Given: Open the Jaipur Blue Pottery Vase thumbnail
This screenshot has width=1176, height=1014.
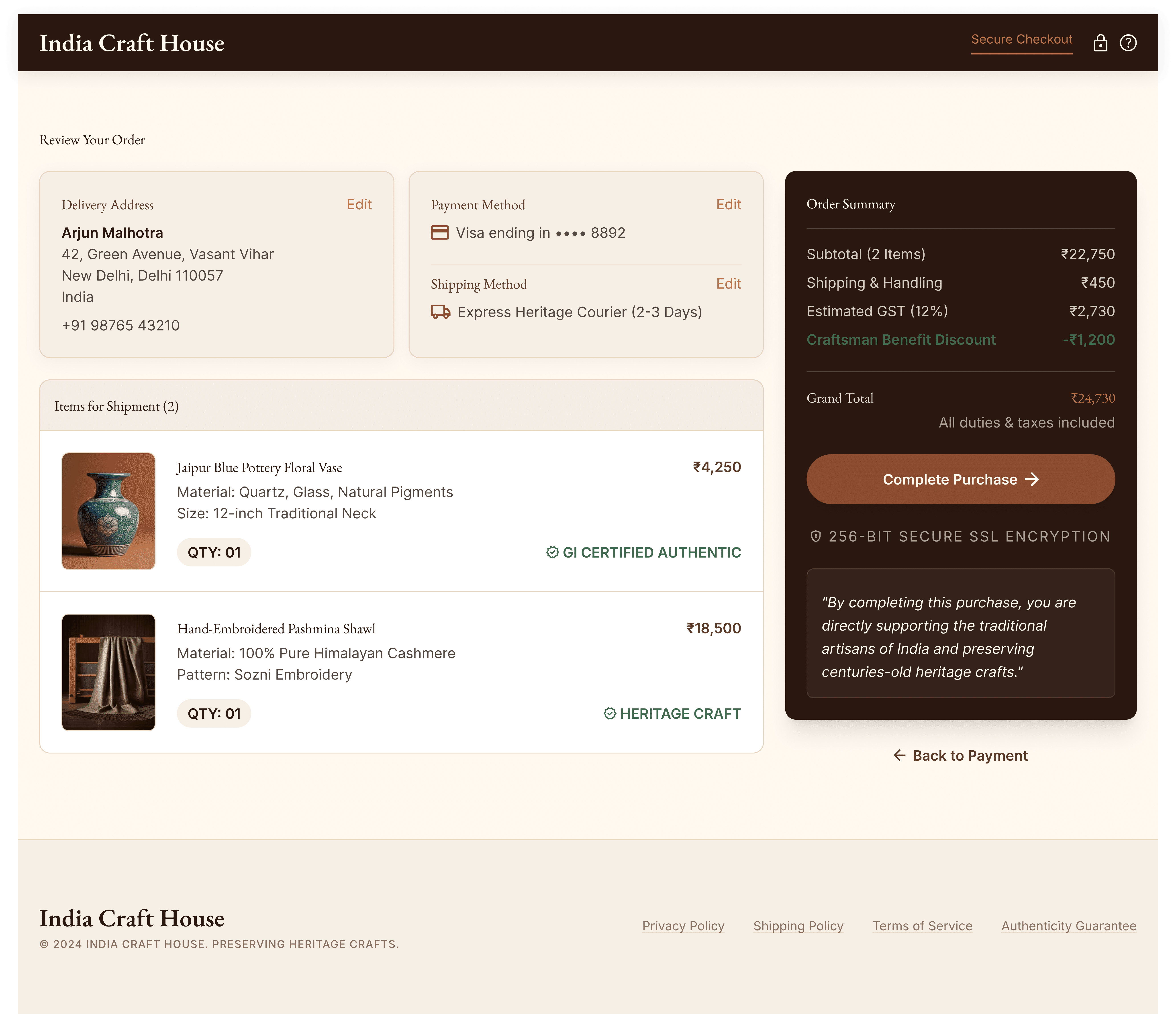Looking at the screenshot, I should 108,511.
